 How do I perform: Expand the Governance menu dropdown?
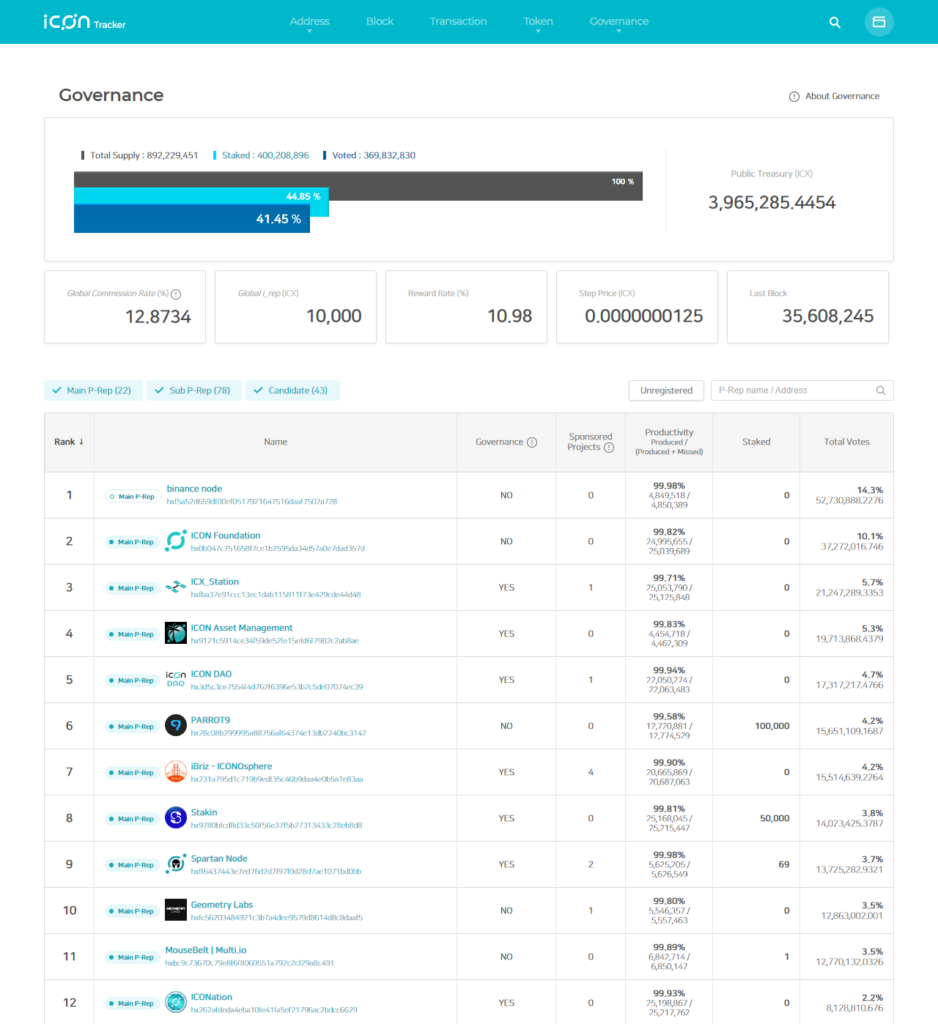click(619, 22)
